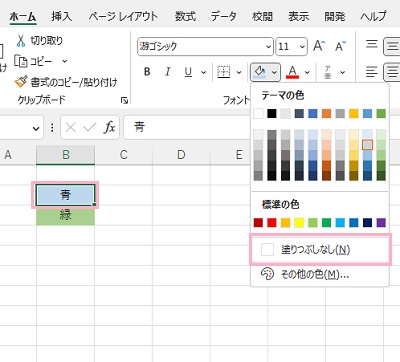This screenshot has height=362, width=400.
Task: Open the 校閲 tab
Action: [262, 16]
